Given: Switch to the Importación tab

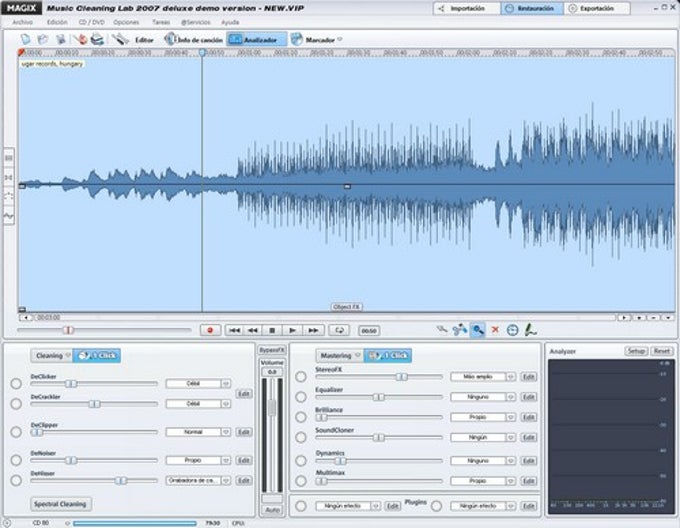Looking at the screenshot, I should click(x=467, y=9).
